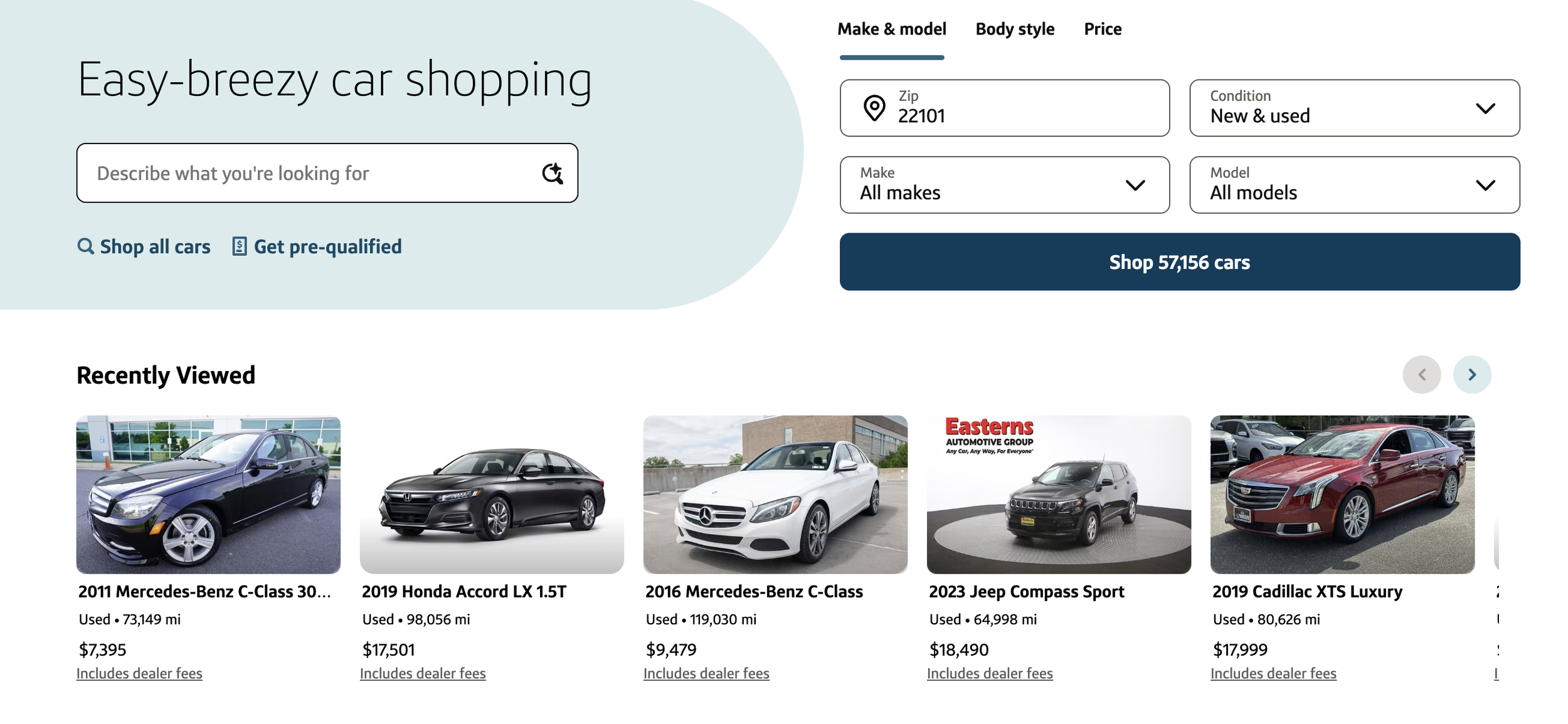
Task: Open the 2023 Jeep Compass Sport photo
Action: click(1059, 495)
